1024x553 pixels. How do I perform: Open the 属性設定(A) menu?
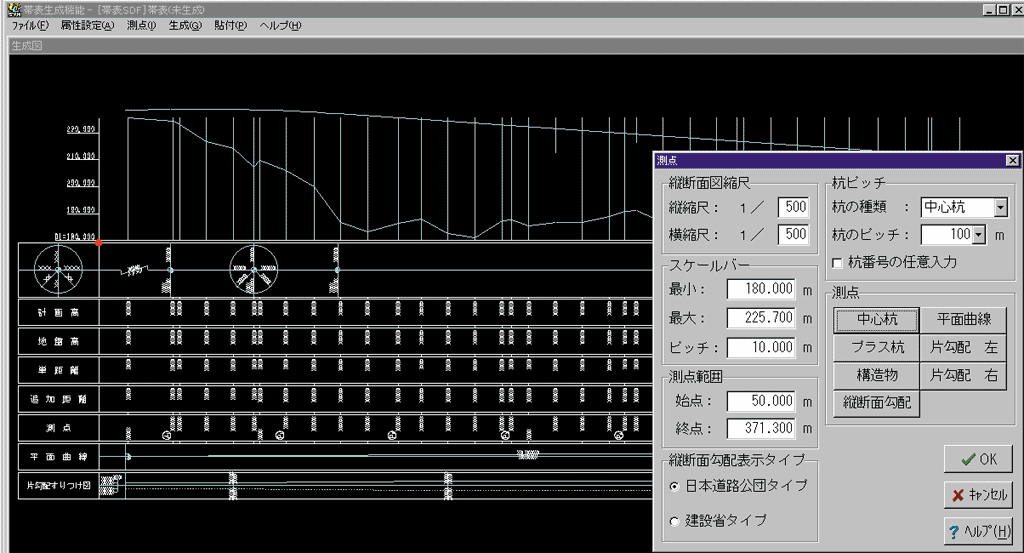pos(87,25)
